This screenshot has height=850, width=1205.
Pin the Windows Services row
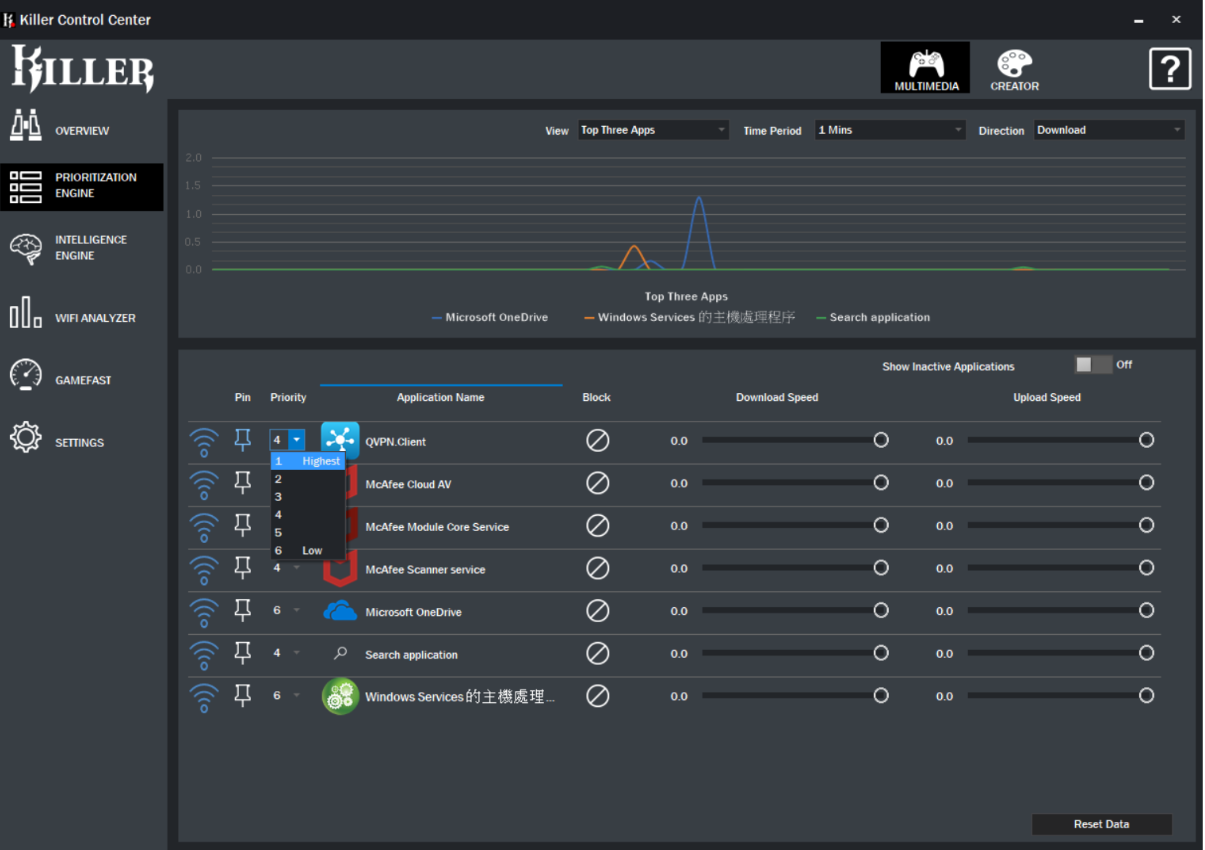pyautogui.click(x=242, y=696)
